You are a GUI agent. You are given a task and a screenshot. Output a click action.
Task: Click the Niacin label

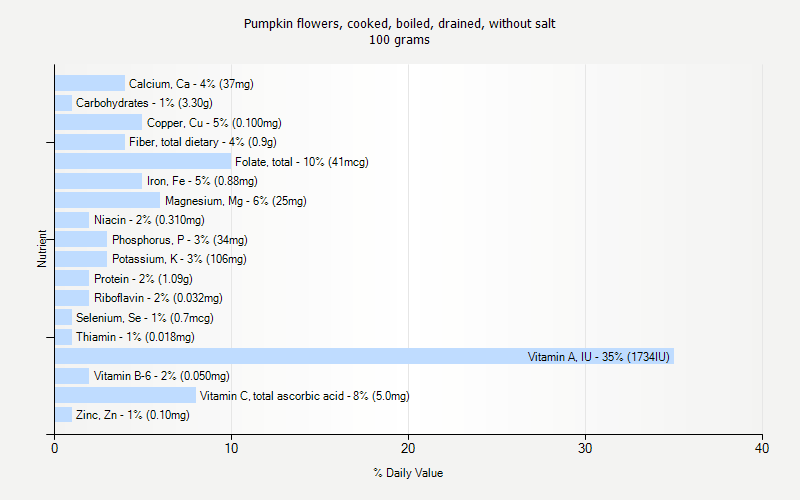point(149,220)
